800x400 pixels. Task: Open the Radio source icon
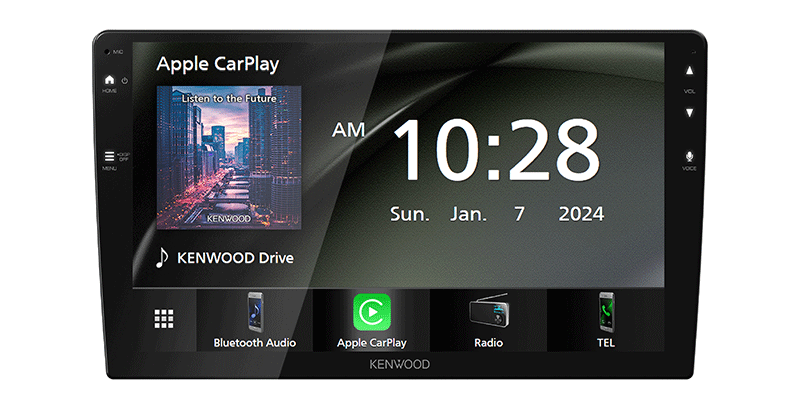488,312
